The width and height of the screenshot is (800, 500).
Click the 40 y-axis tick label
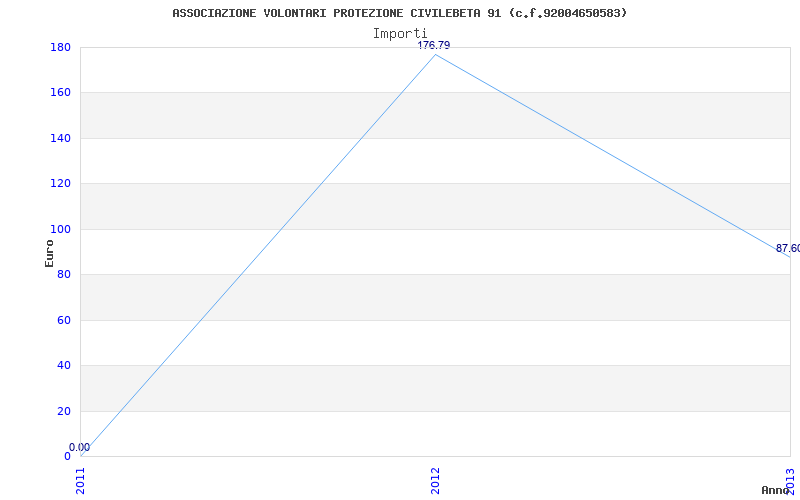(64, 366)
